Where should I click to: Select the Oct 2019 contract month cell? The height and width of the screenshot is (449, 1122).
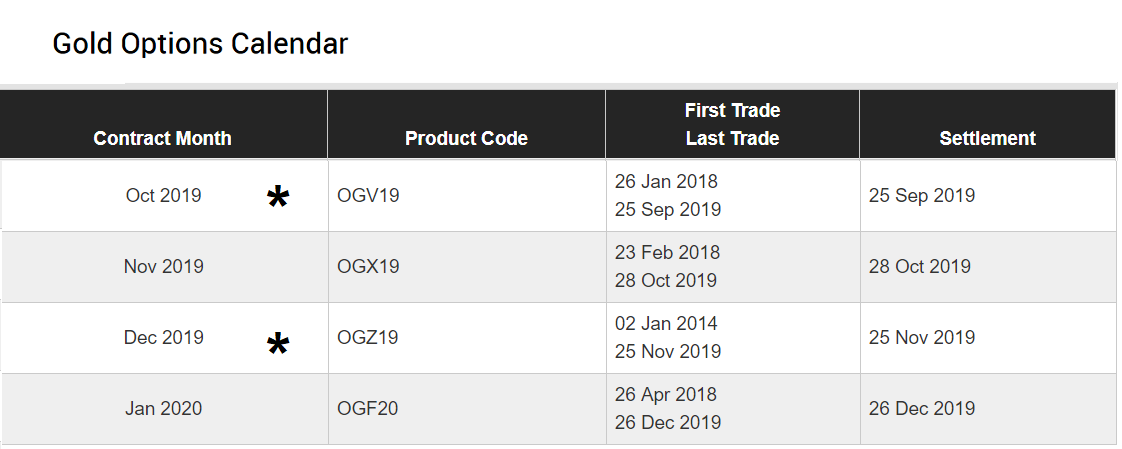(x=164, y=195)
